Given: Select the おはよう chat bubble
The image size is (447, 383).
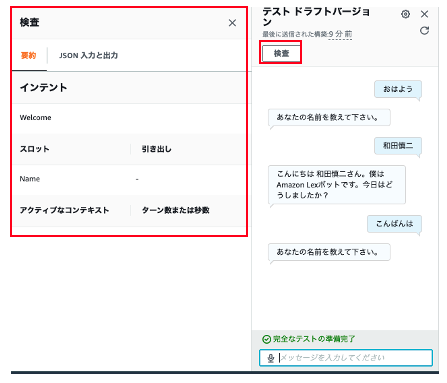Looking at the screenshot, I should pyautogui.click(x=398, y=89).
